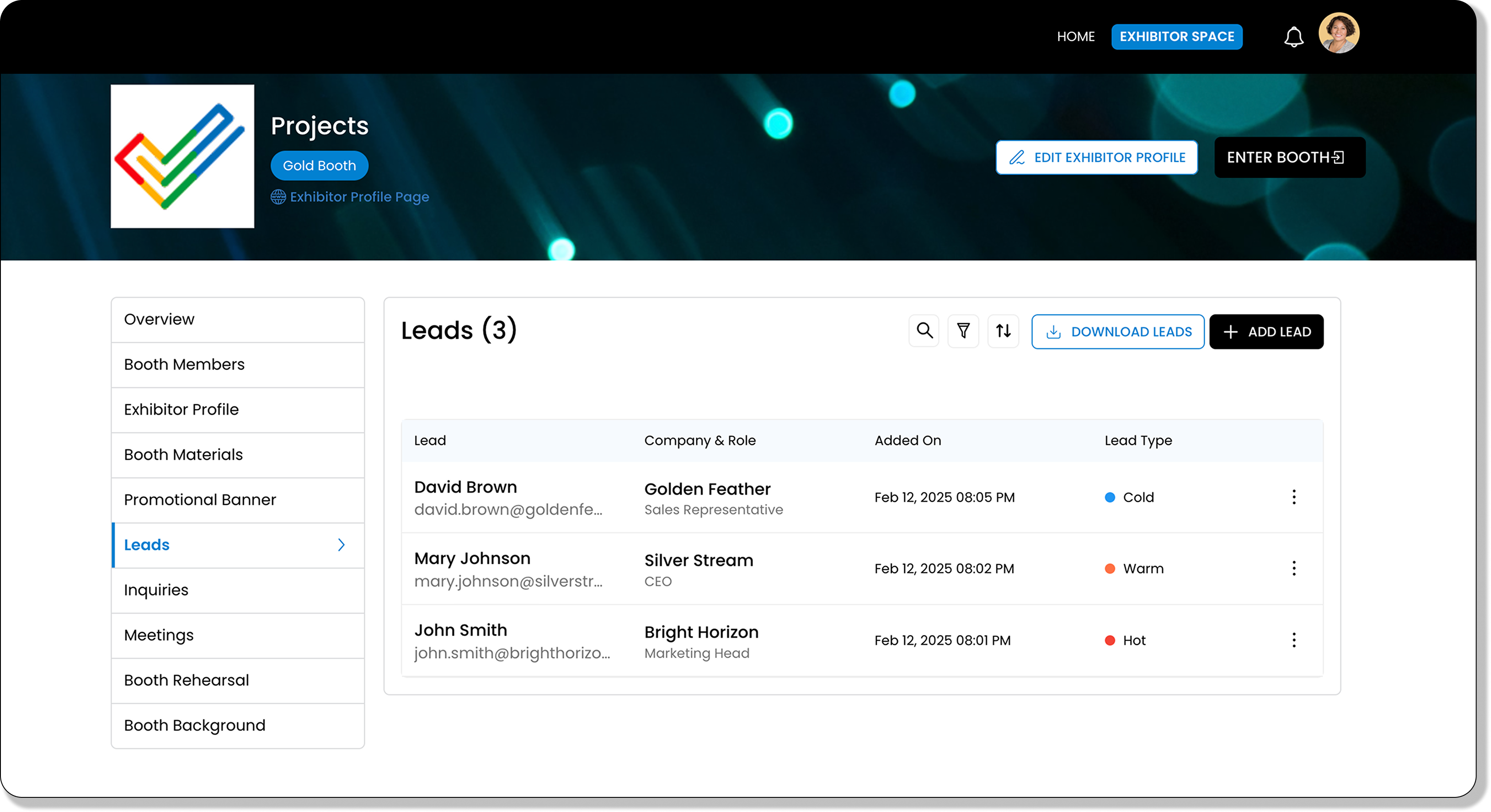Open David Brown row options menu
Viewport: 1491px width, 812px height.
tap(1294, 497)
